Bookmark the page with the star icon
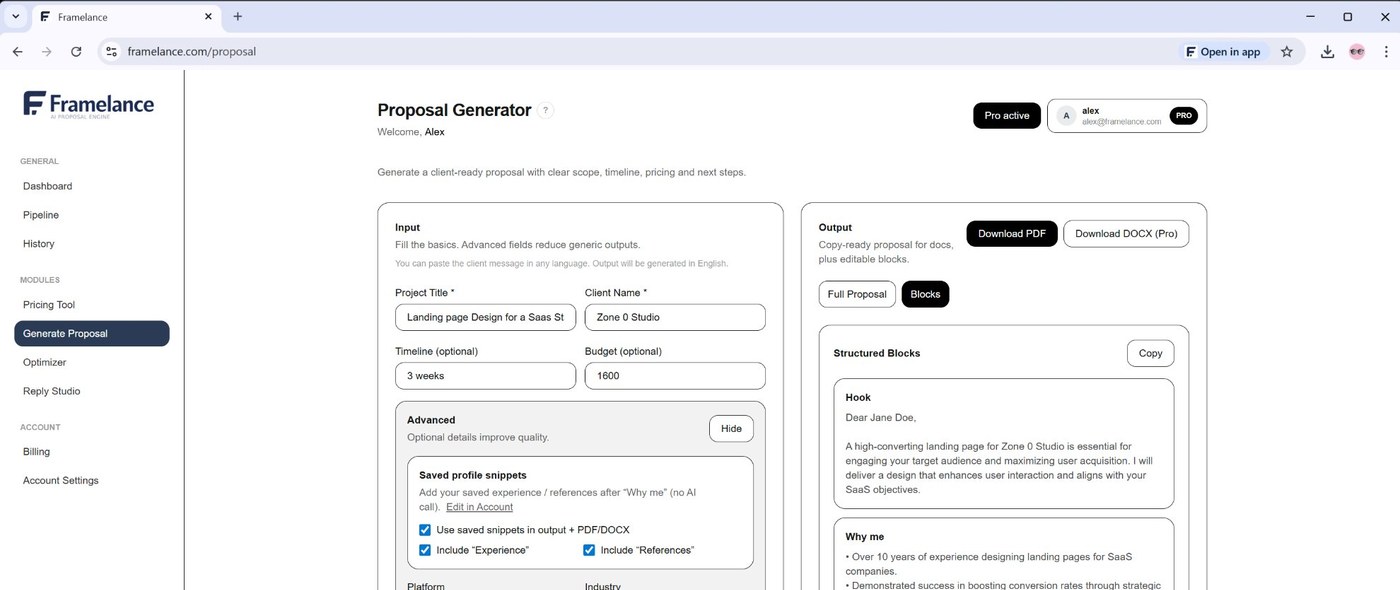The image size is (1400, 590). 1287,51
